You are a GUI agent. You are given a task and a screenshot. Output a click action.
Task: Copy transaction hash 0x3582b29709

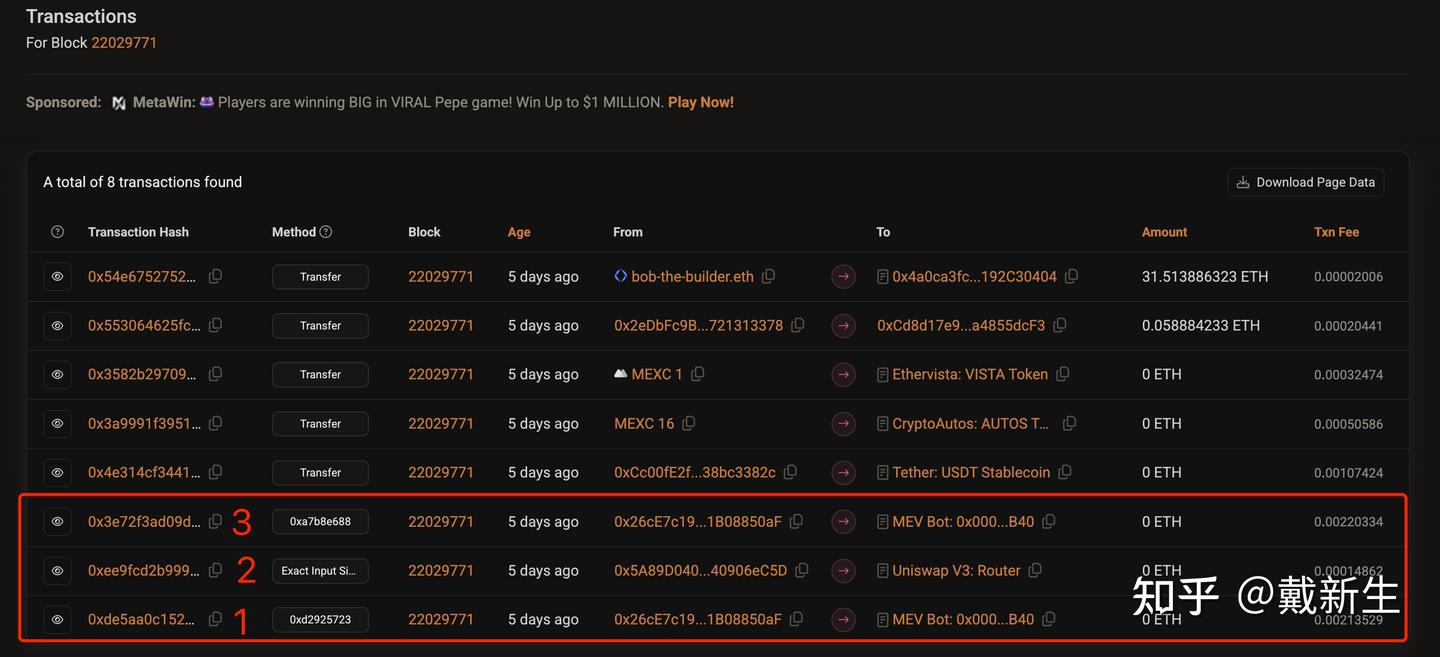pos(215,375)
